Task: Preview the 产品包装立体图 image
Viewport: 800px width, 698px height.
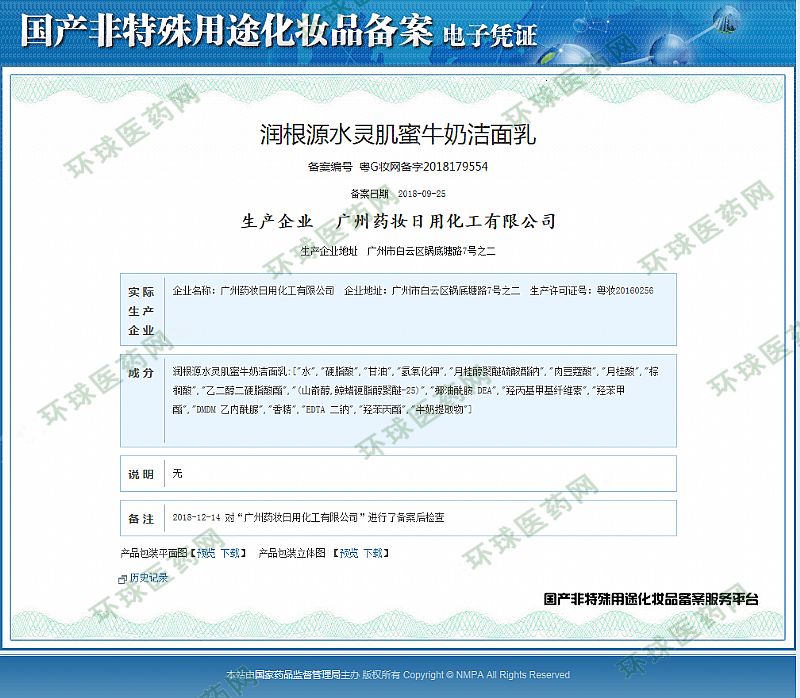Action: coord(348,552)
